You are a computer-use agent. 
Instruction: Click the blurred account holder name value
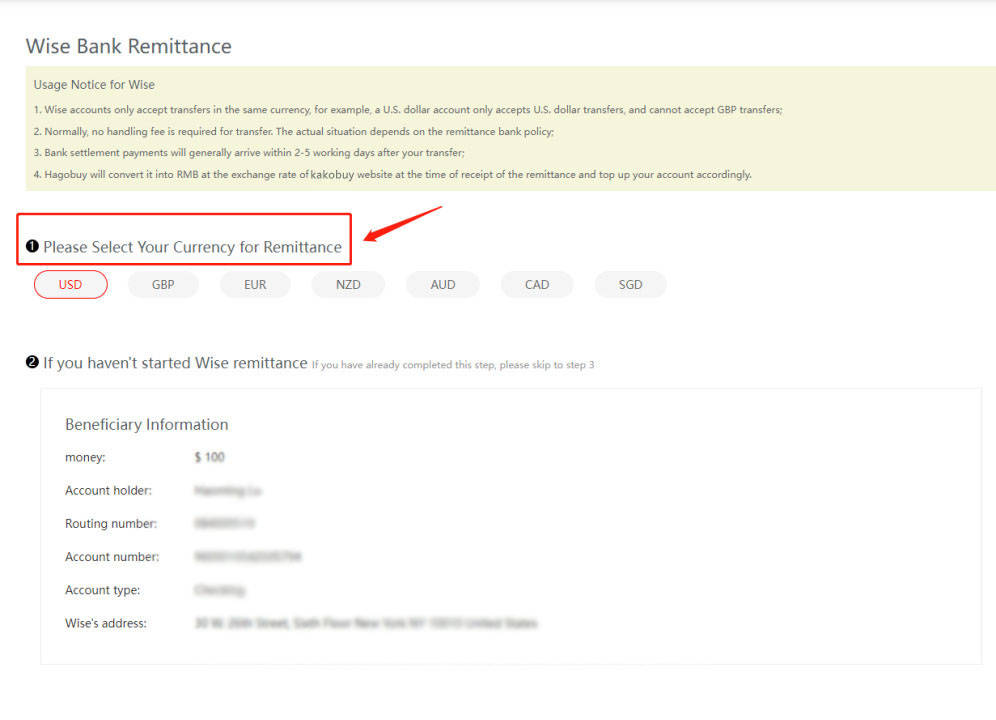click(227, 491)
